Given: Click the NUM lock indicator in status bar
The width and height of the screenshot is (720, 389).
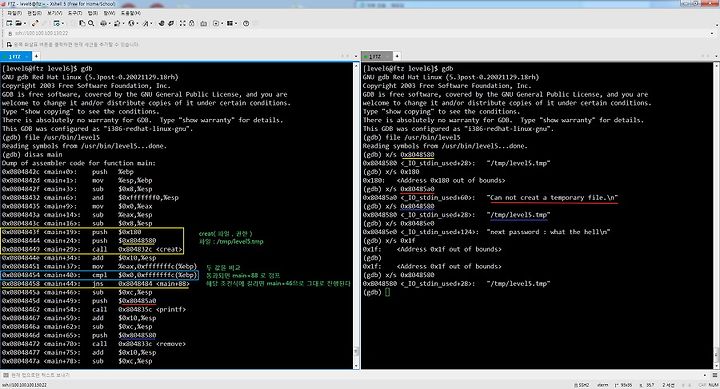Looking at the screenshot, I should click(x=713, y=385).
